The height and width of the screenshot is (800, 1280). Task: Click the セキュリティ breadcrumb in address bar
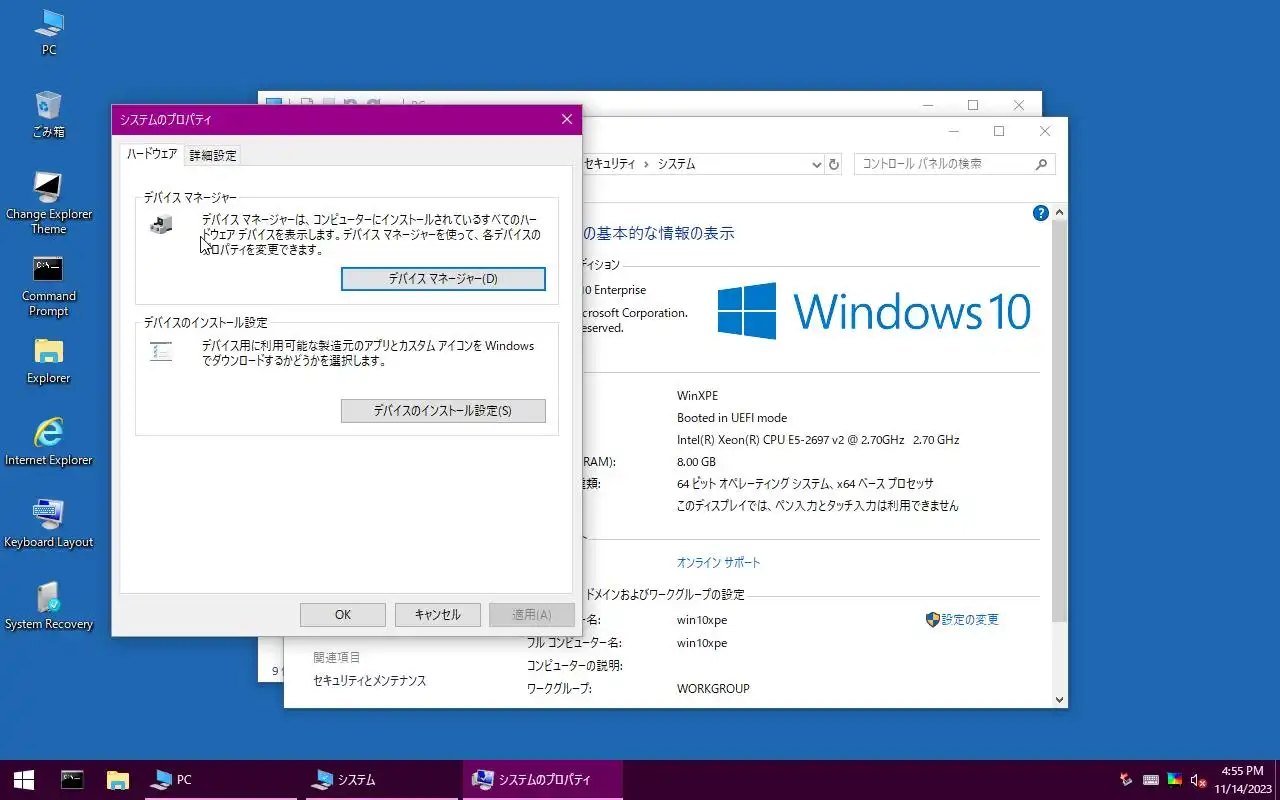click(x=609, y=164)
